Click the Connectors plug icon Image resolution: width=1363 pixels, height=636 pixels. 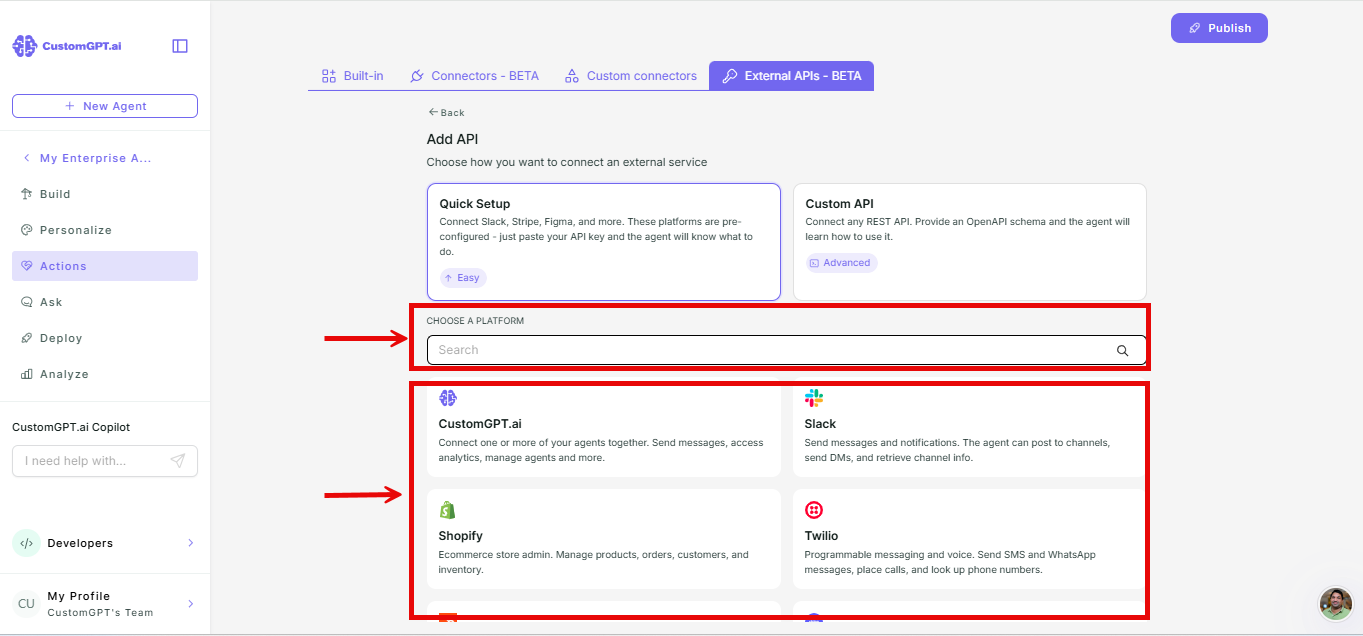pyautogui.click(x=417, y=76)
